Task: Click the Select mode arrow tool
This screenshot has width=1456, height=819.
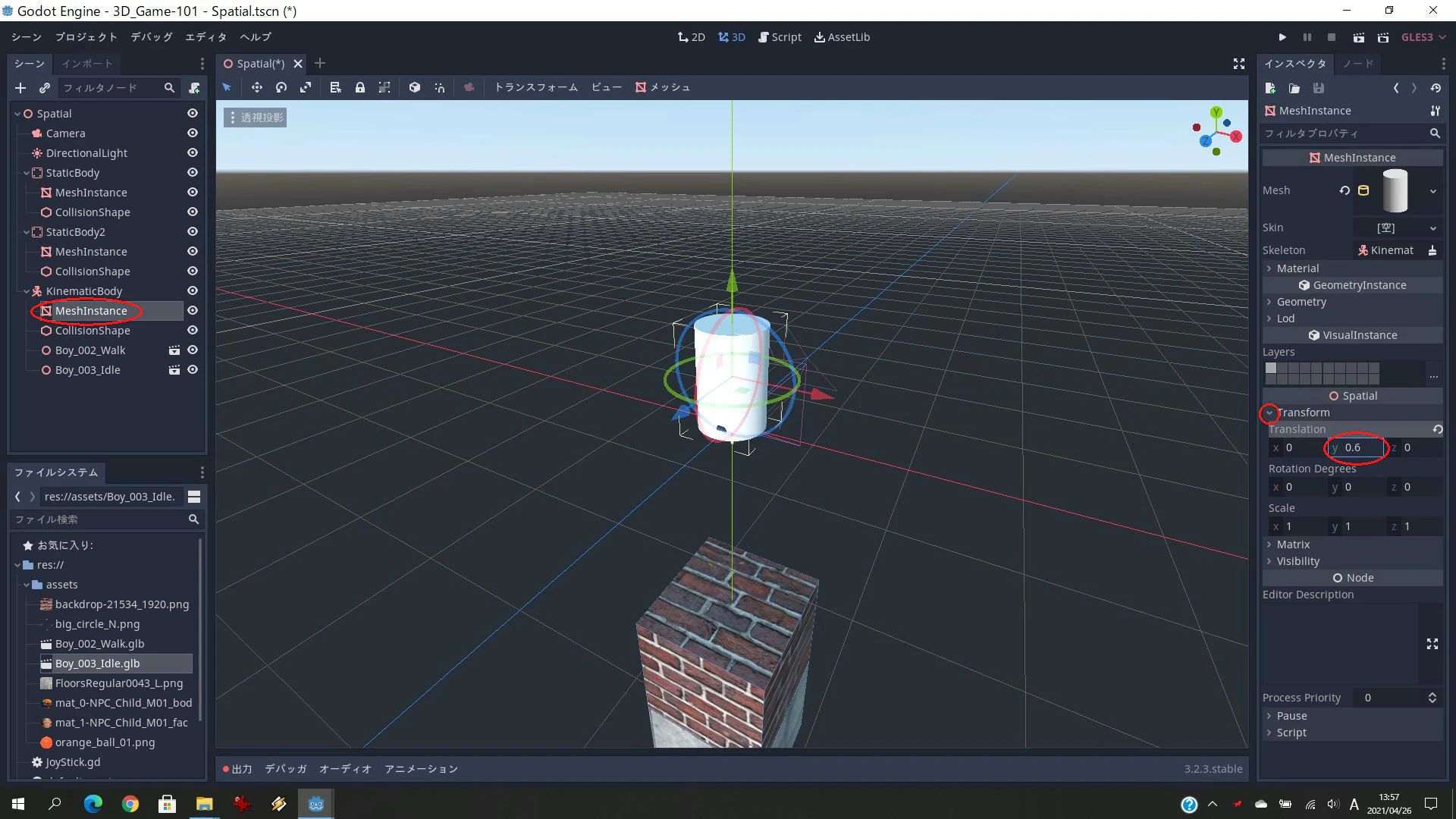Action: pyautogui.click(x=226, y=87)
